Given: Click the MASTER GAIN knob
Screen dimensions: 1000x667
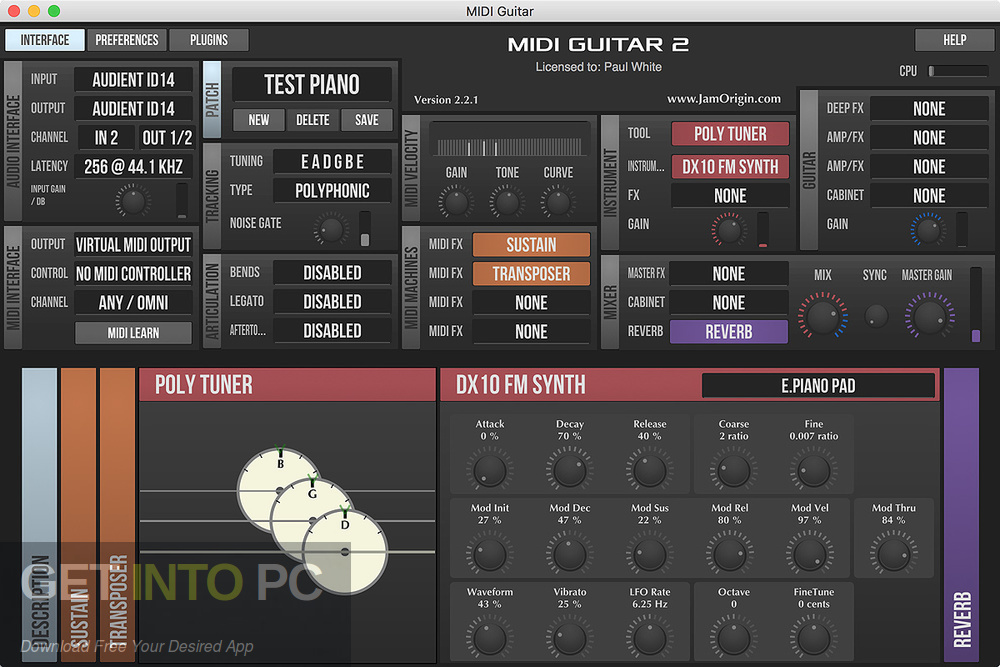Looking at the screenshot, I should 929,316.
